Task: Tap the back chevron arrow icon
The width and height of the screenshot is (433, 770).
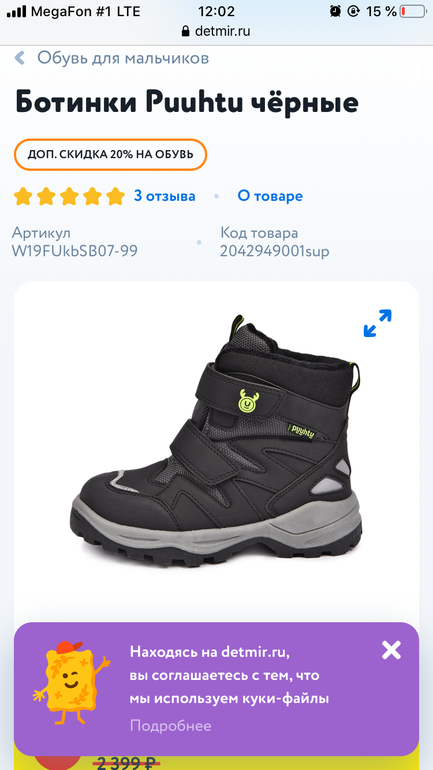Action: [20, 58]
